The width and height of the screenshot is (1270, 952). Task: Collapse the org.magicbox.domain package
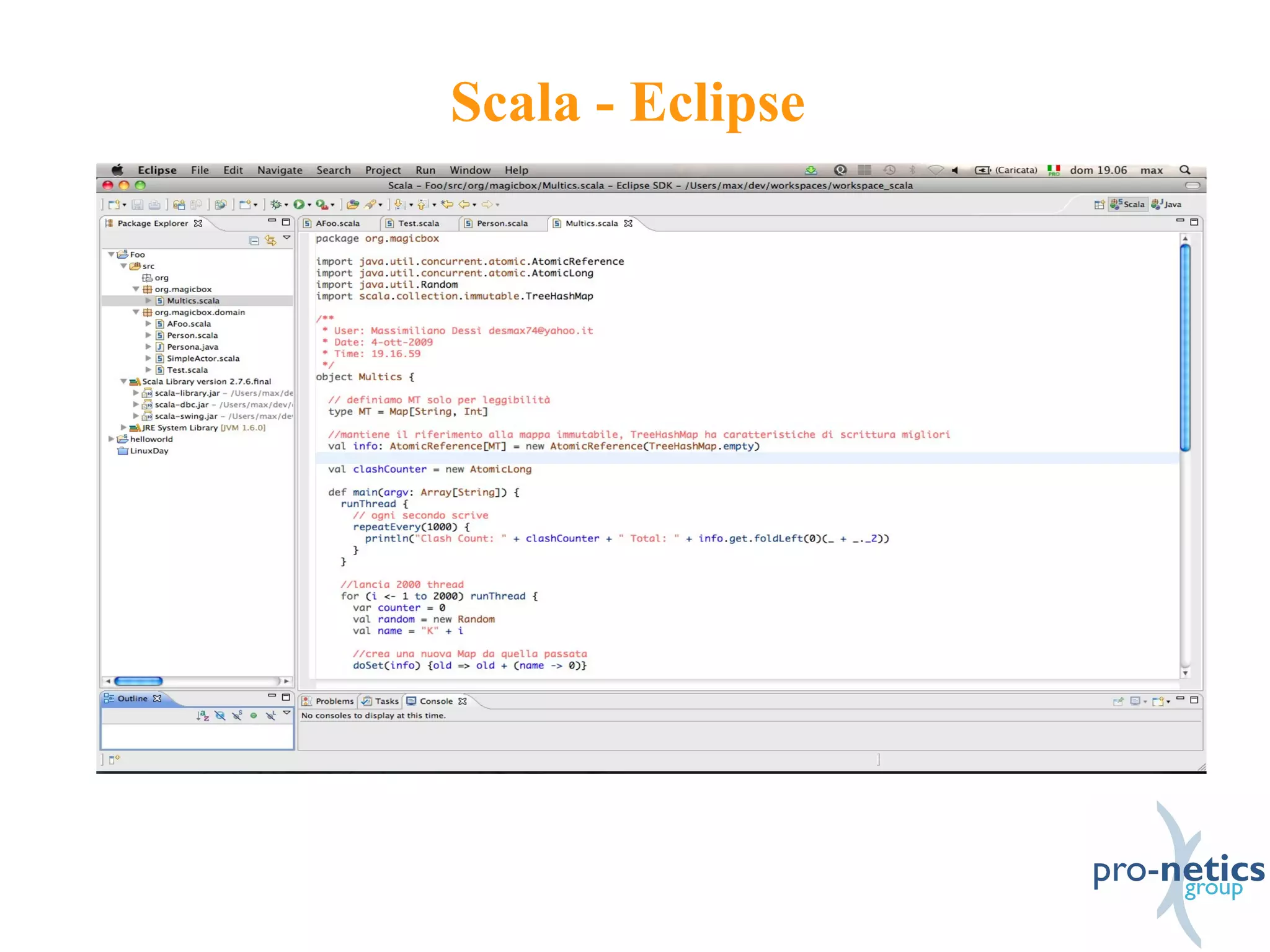tap(136, 313)
